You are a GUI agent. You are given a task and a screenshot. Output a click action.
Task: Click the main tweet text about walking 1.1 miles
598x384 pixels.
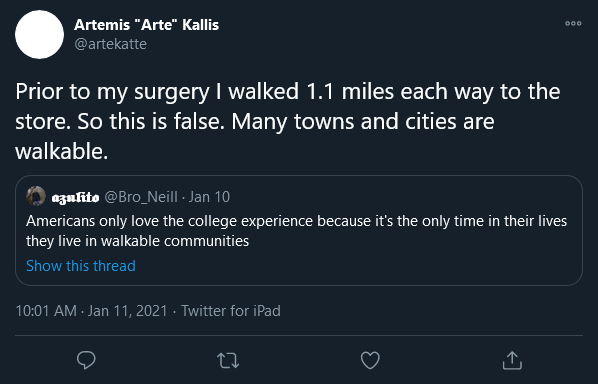click(288, 121)
